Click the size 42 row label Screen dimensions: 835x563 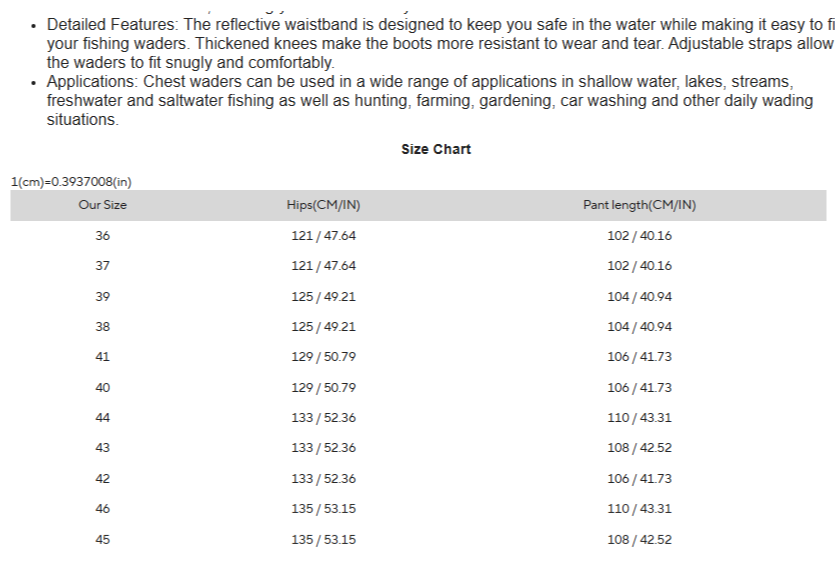coord(102,479)
